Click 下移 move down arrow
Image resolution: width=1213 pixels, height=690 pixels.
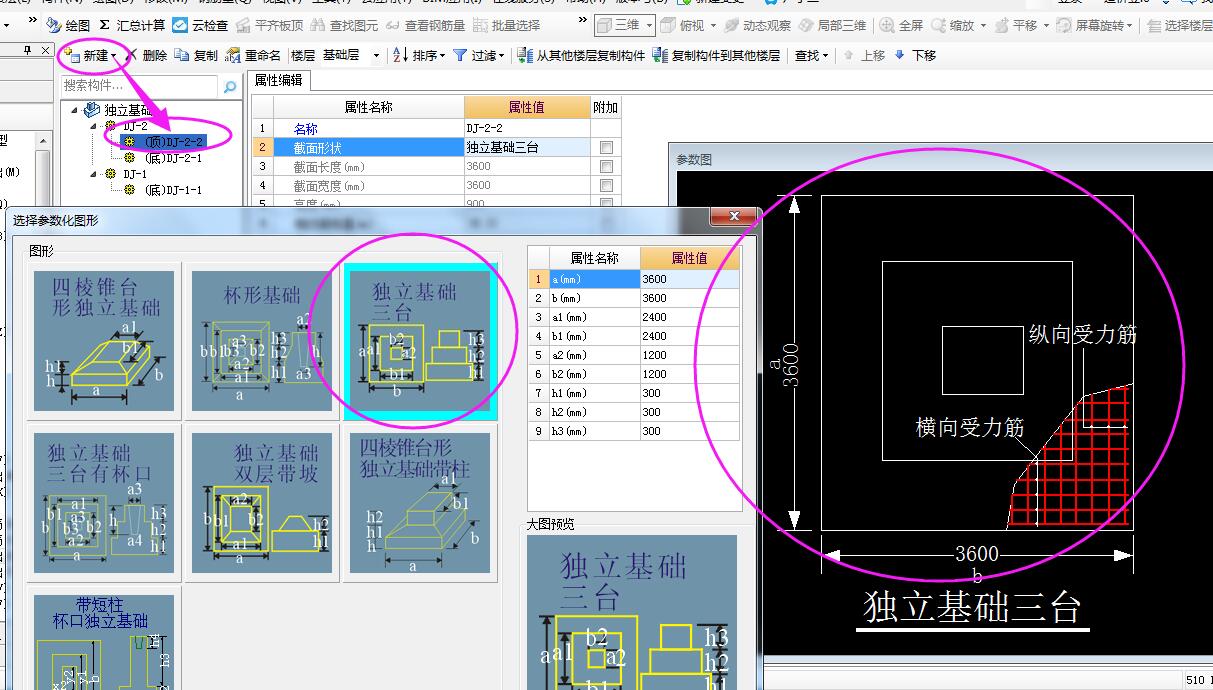click(915, 56)
